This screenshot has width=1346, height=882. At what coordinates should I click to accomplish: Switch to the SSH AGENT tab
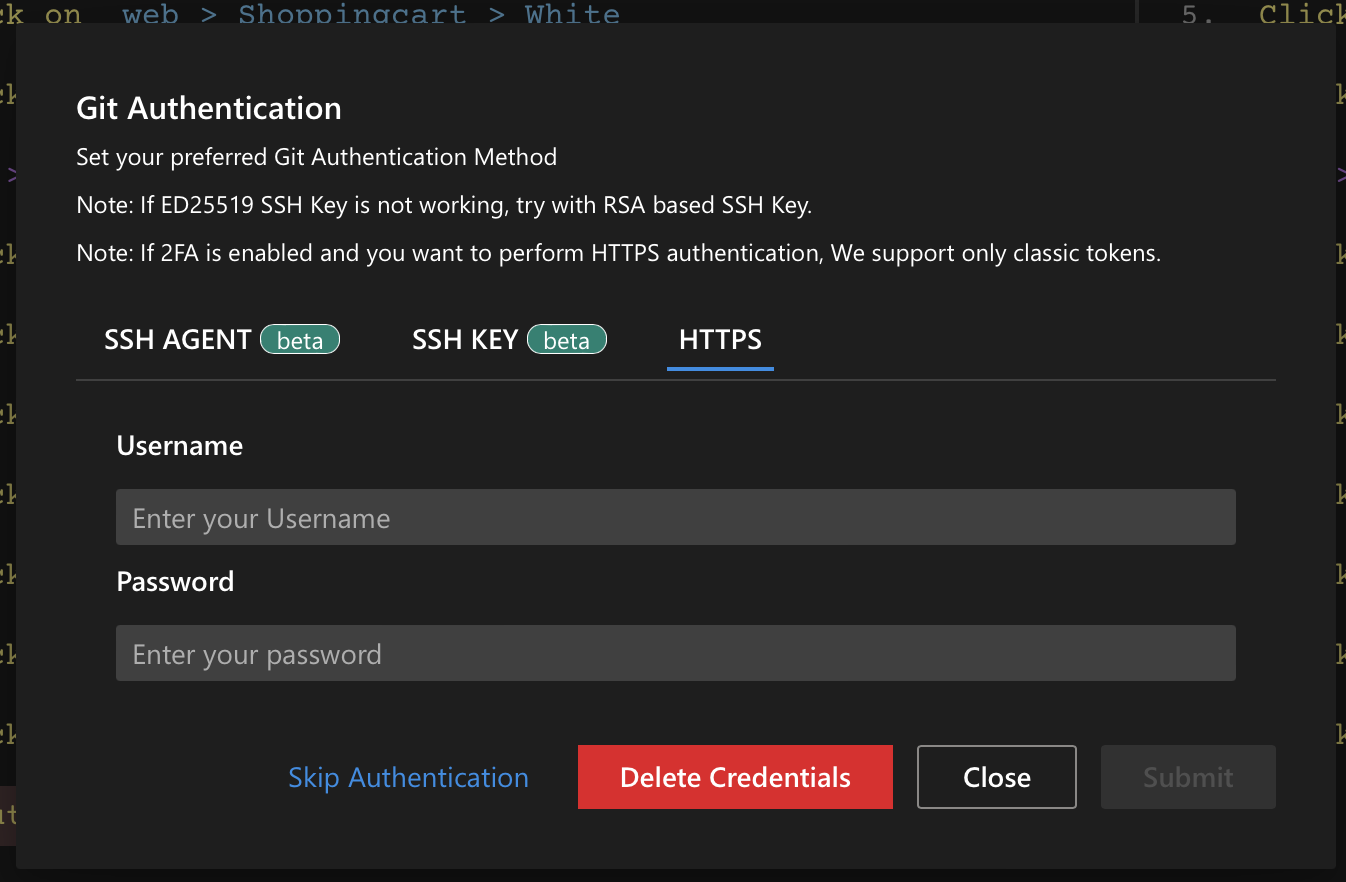177,340
